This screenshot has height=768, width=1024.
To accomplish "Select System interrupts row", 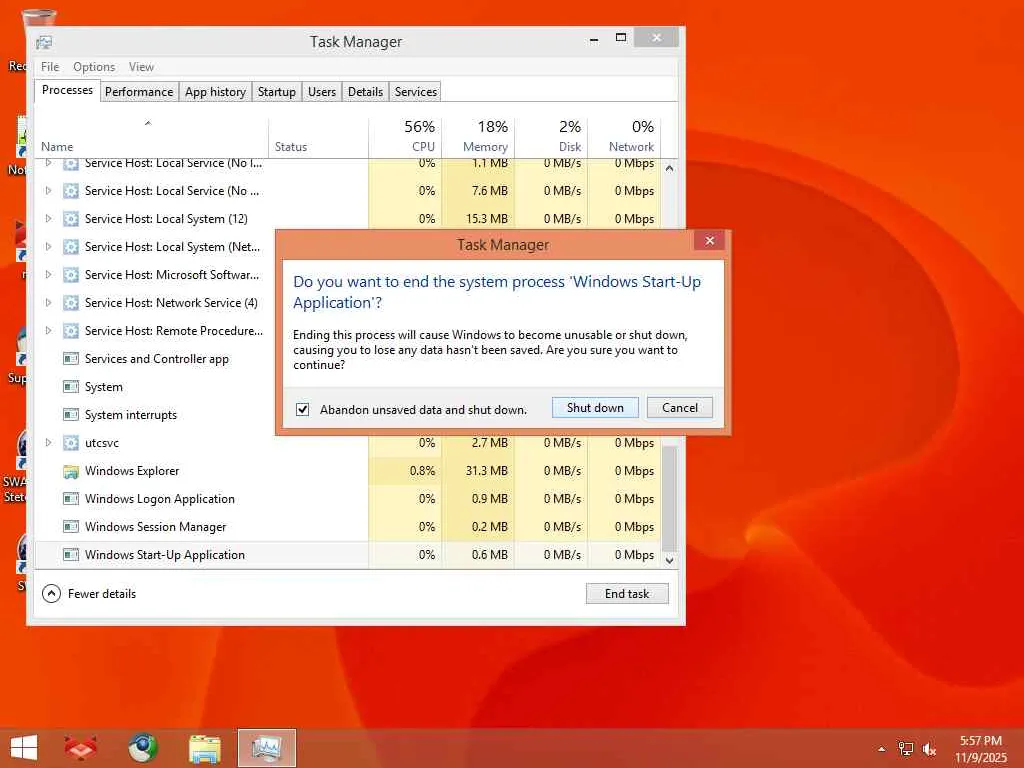I will (x=155, y=415).
